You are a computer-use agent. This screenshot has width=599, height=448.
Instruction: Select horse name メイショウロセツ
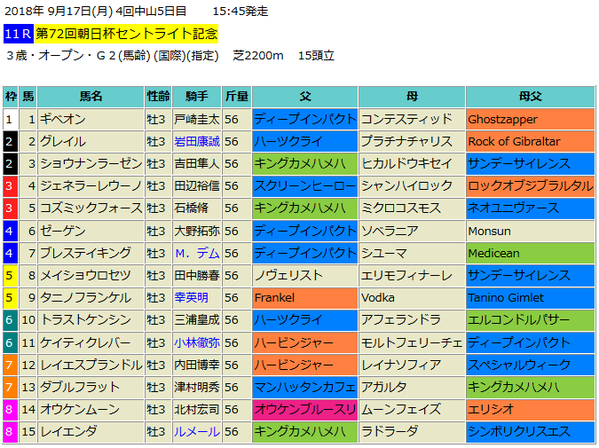pyautogui.click(x=86, y=275)
